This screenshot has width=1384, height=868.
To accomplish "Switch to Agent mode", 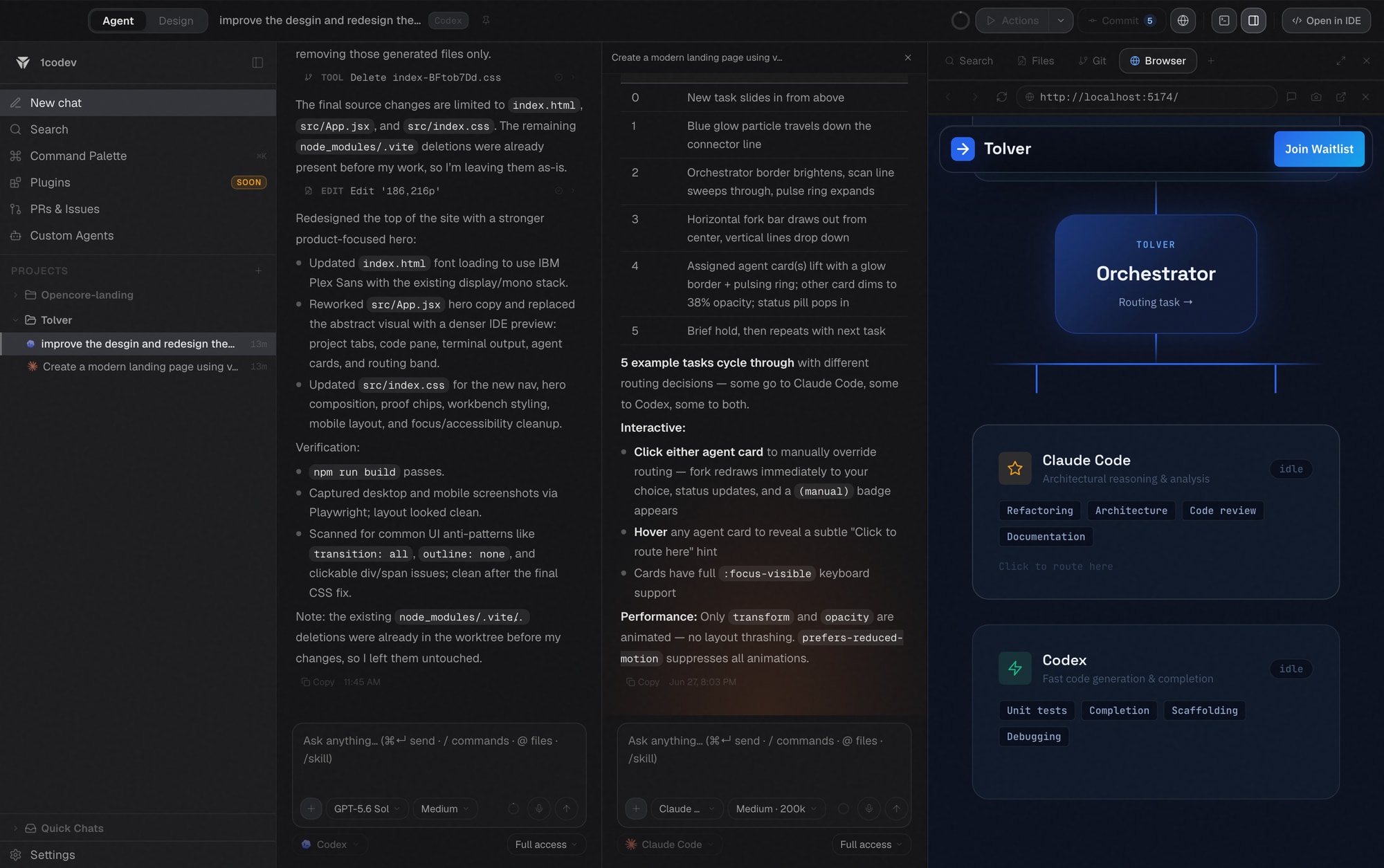I will click(118, 21).
